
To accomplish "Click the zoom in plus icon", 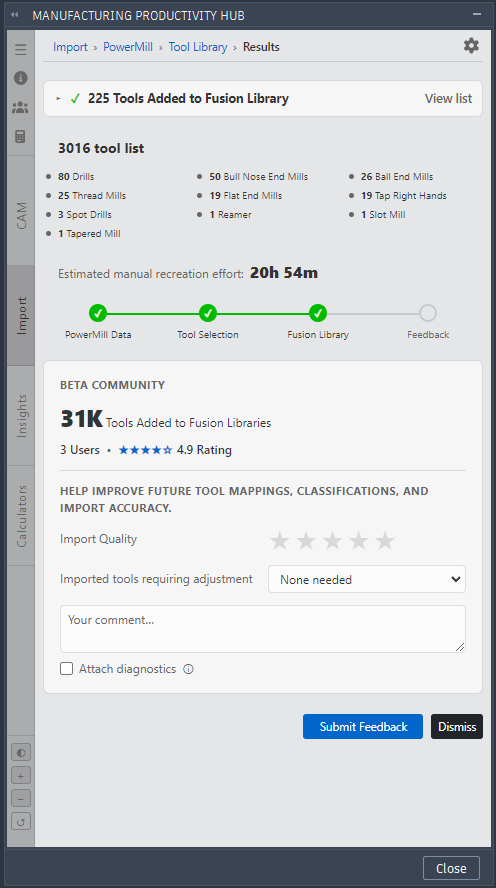I will pos(21,776).
